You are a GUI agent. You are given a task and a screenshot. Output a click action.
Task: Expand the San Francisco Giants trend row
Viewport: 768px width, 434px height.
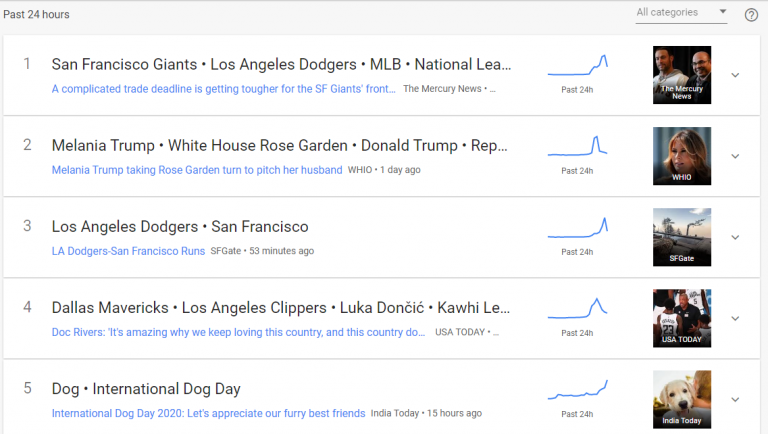(735, 75)
